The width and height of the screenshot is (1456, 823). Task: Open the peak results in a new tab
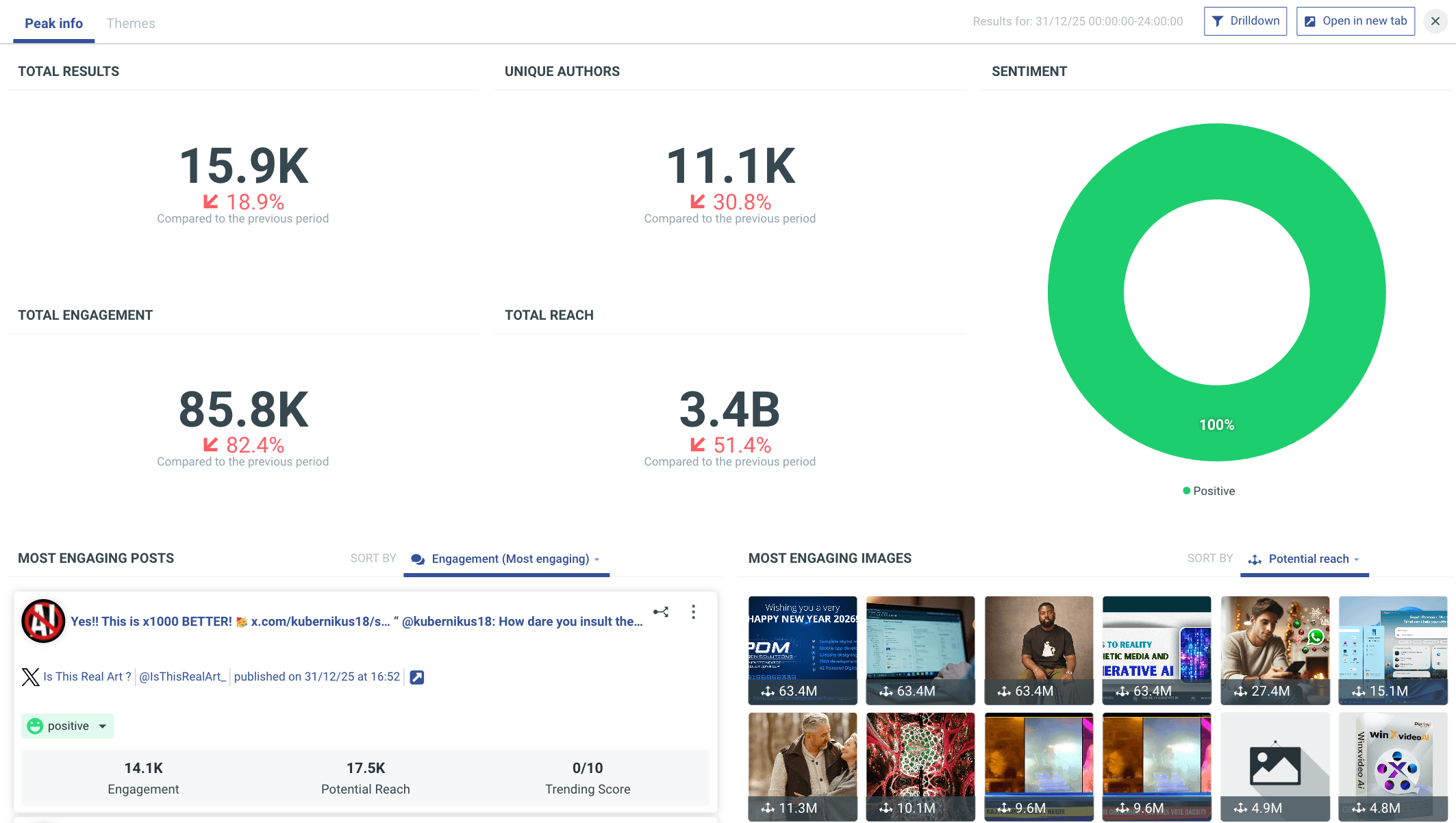click(1355, 21)
